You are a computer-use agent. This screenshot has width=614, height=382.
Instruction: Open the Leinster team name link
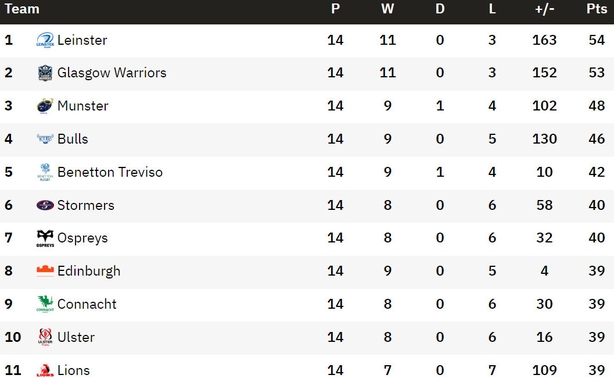(82, 40)
